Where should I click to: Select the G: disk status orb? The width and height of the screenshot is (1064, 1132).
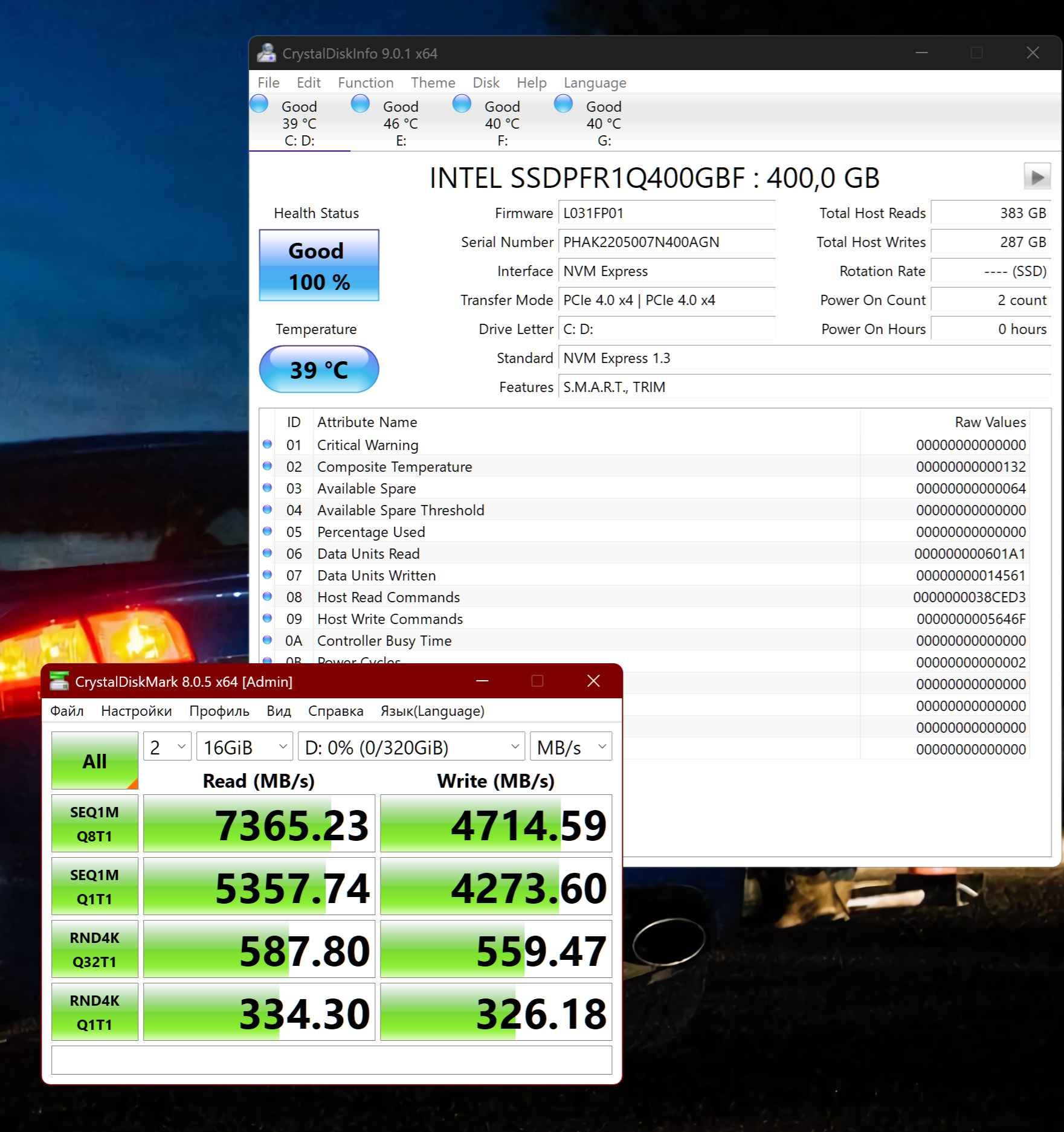point(564,104)
